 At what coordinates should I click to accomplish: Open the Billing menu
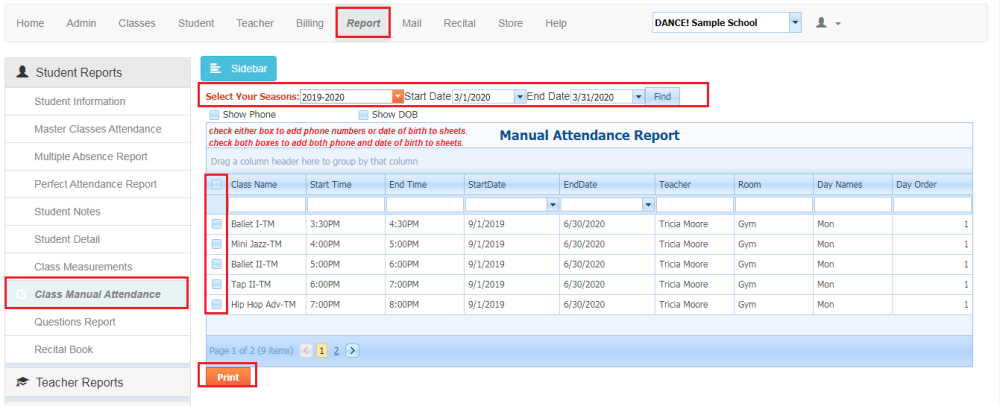pyautogui.click(x=309, y=23)
